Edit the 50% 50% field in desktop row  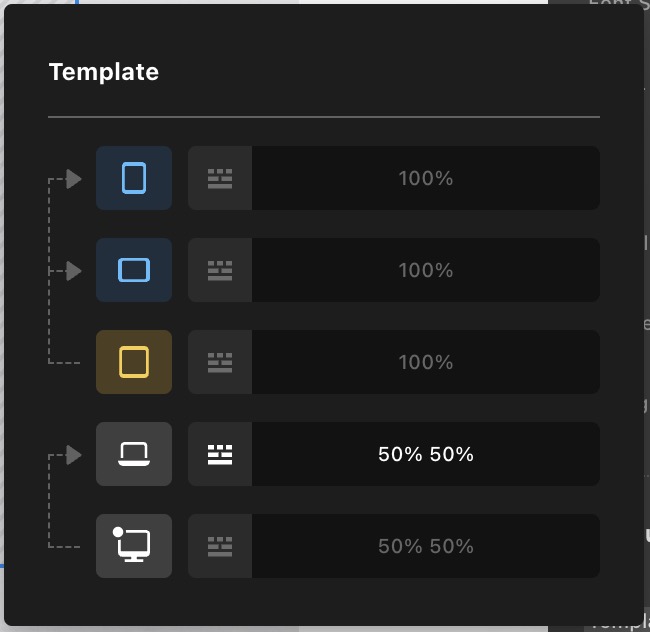425,546
